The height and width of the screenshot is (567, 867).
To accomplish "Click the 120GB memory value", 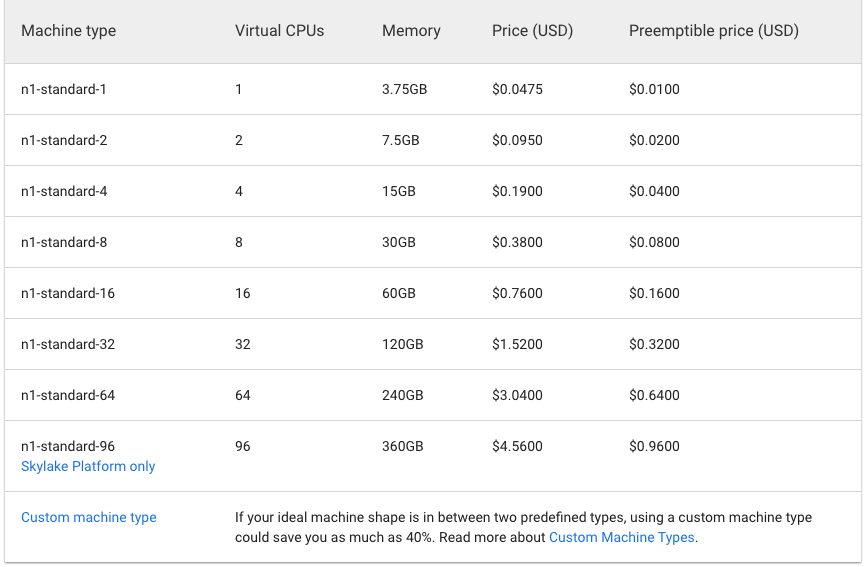I will coord(403,344).
